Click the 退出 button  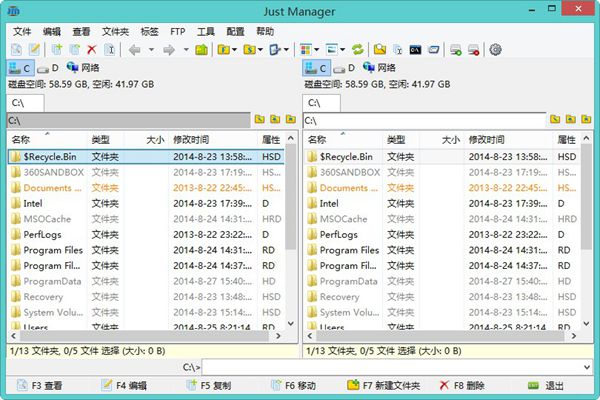(546, 385)
